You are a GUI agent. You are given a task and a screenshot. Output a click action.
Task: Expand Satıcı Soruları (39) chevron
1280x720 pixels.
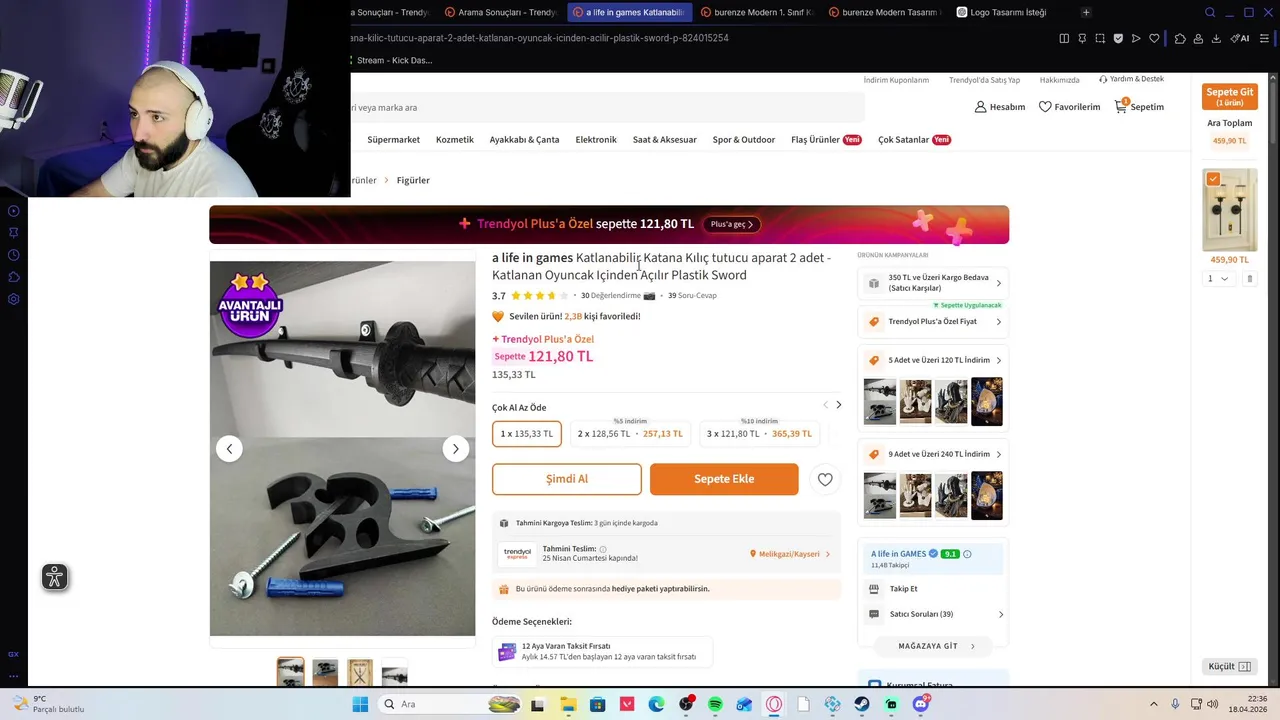pos(1001,614)
